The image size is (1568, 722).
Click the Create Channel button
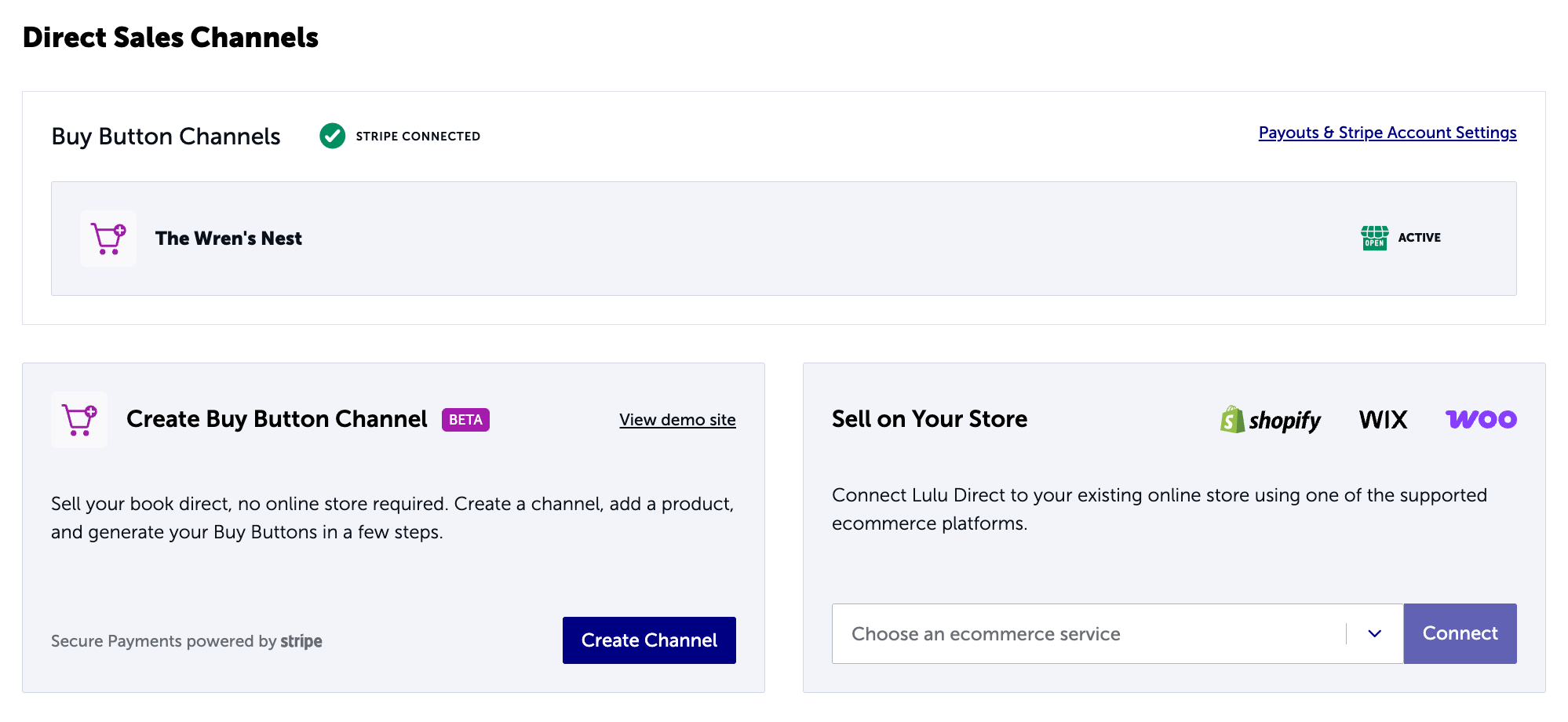649,640
